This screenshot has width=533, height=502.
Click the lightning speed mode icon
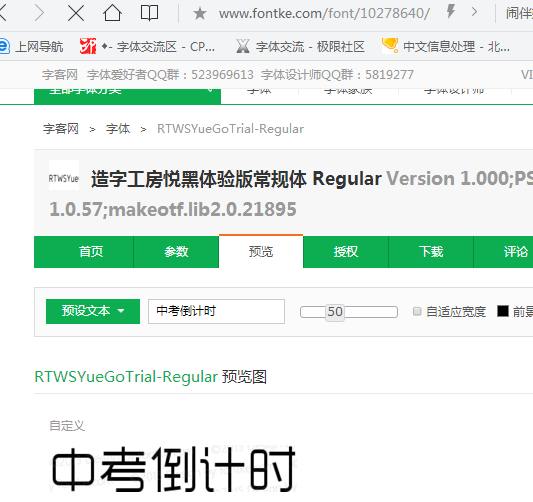[x=451, y=12]
